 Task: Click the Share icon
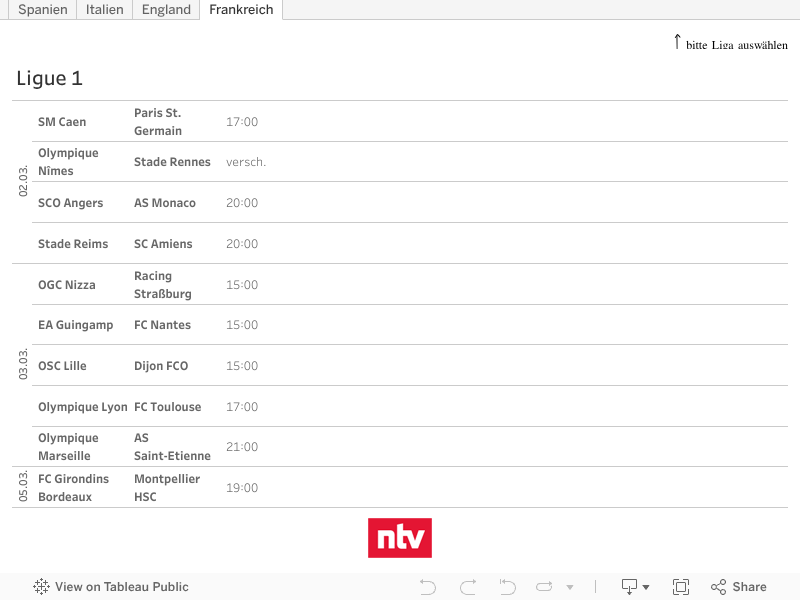[x=718, y=587]
